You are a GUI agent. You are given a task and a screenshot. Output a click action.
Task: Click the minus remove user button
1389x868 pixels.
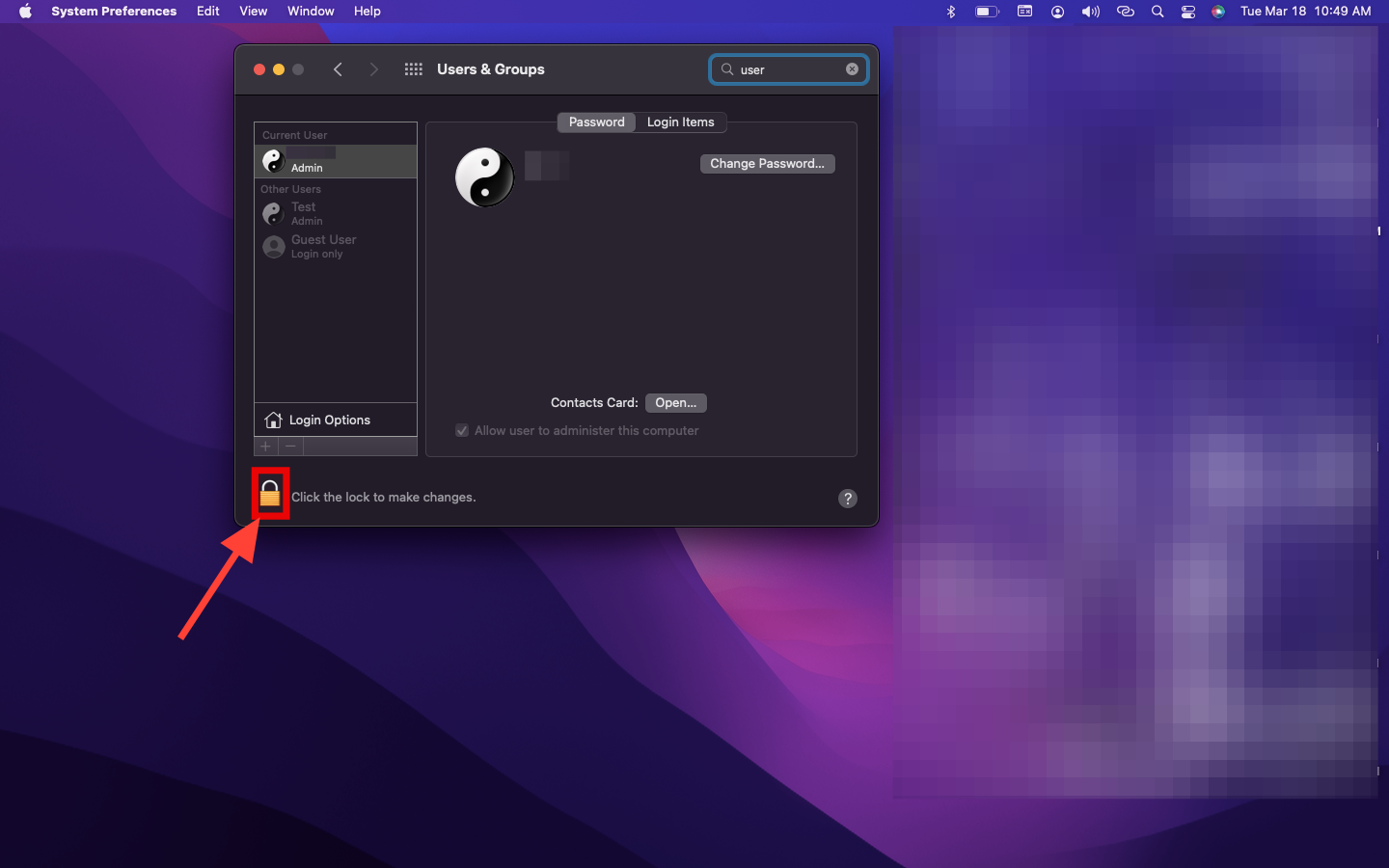pyautogui.click(x=290, y=447)
